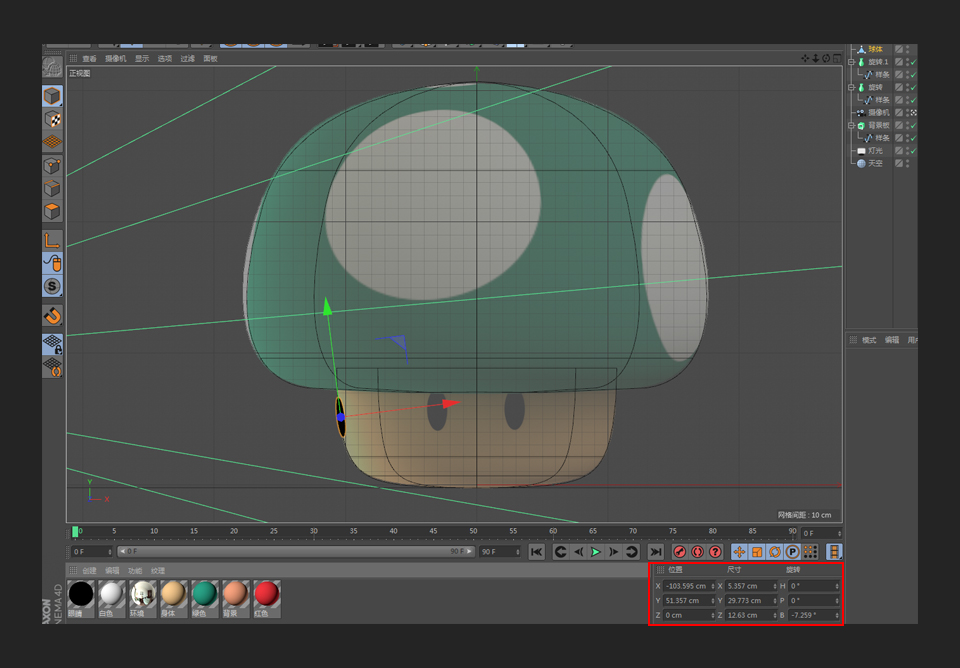Image resolution: width=960 pixels, height=668 pixels.
Task: Activate the Texture mode checkered cube icon
Action: coord(52,120)
